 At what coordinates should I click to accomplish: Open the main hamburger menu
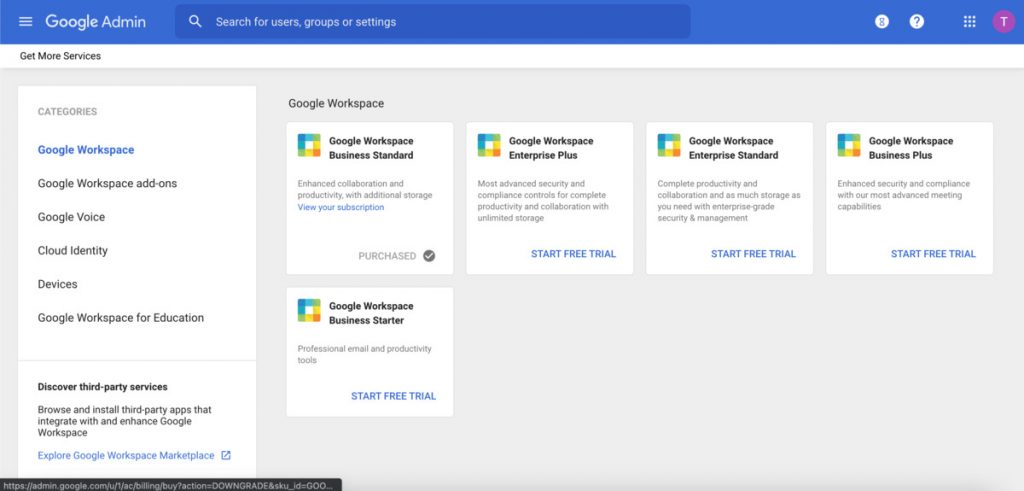pos(25,22)
